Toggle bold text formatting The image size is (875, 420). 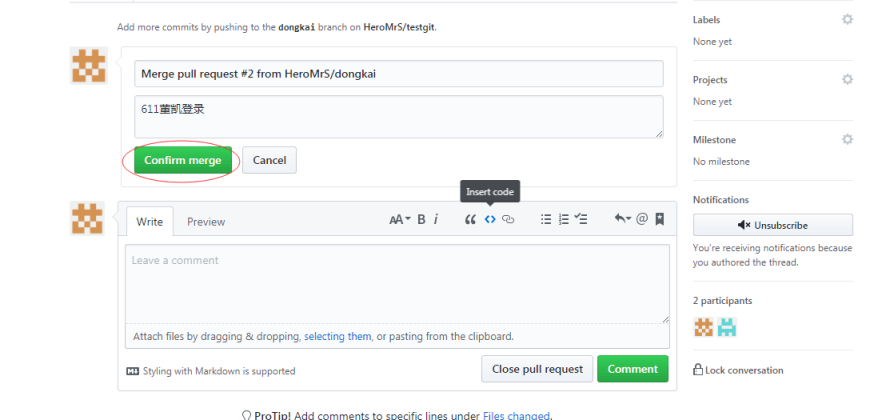(421, 219)
